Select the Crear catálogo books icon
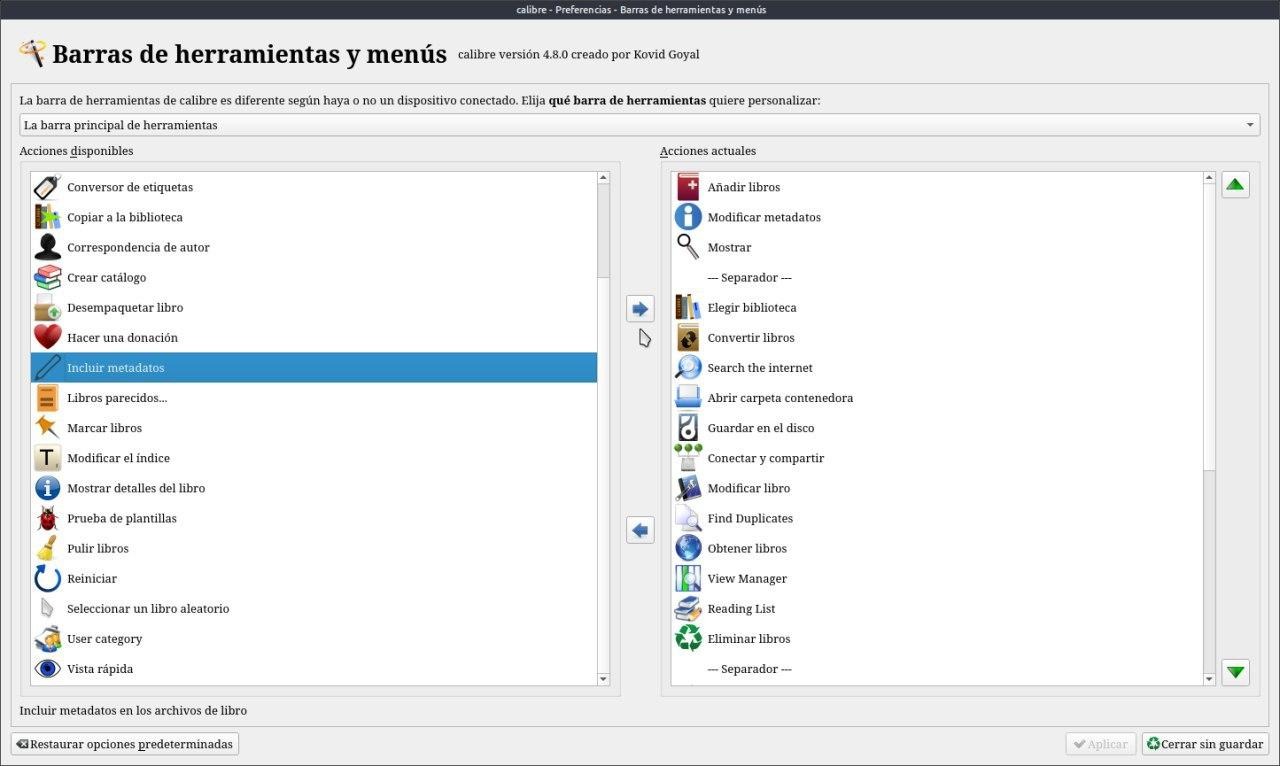 tap(47, 277)
